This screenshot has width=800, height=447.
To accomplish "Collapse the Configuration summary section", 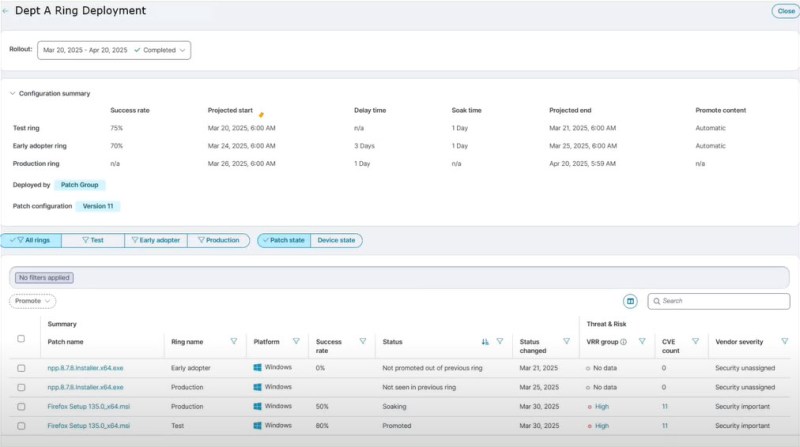I will click(13, 93).
